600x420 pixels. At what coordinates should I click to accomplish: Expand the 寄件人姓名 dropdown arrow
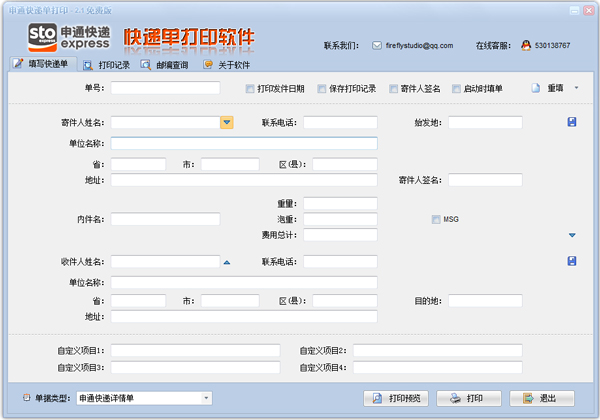tap(227, 122)
